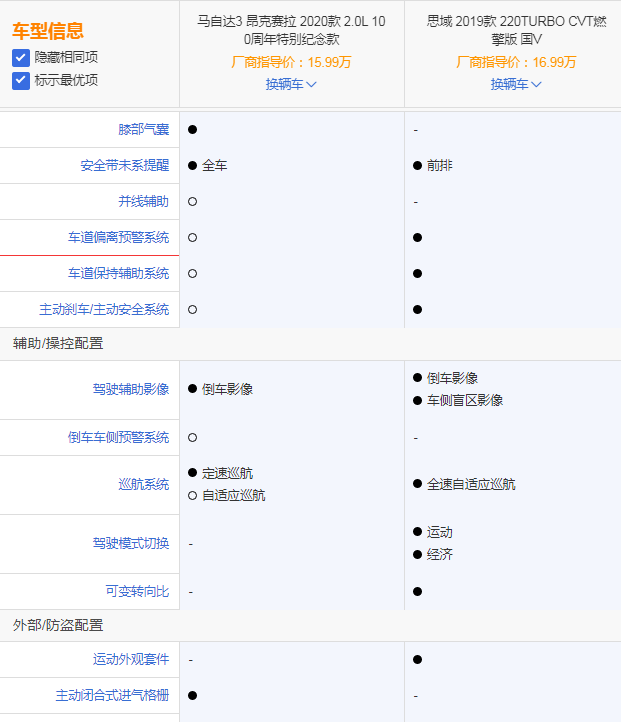This screenshot has width=621, height=722.
Task: Select the 并线辅助 feature link
Action: [x=143, y=202]
